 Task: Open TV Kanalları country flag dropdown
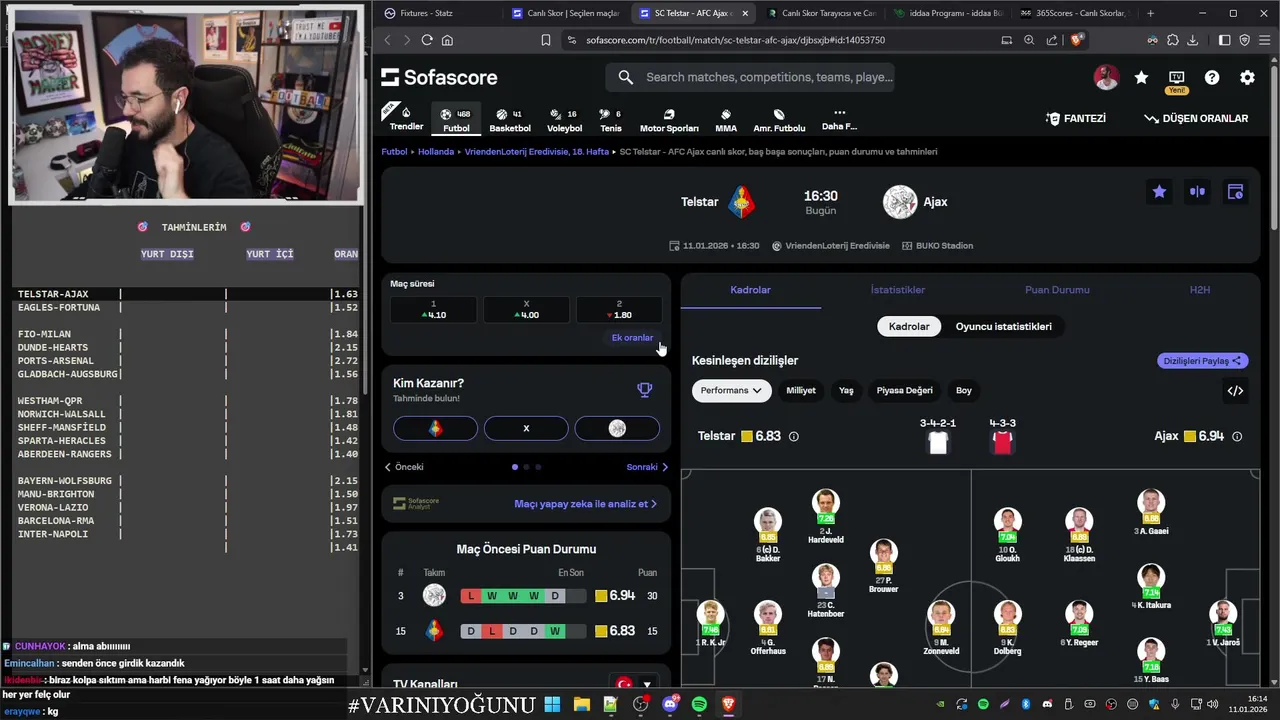click(x=635, y=685)
